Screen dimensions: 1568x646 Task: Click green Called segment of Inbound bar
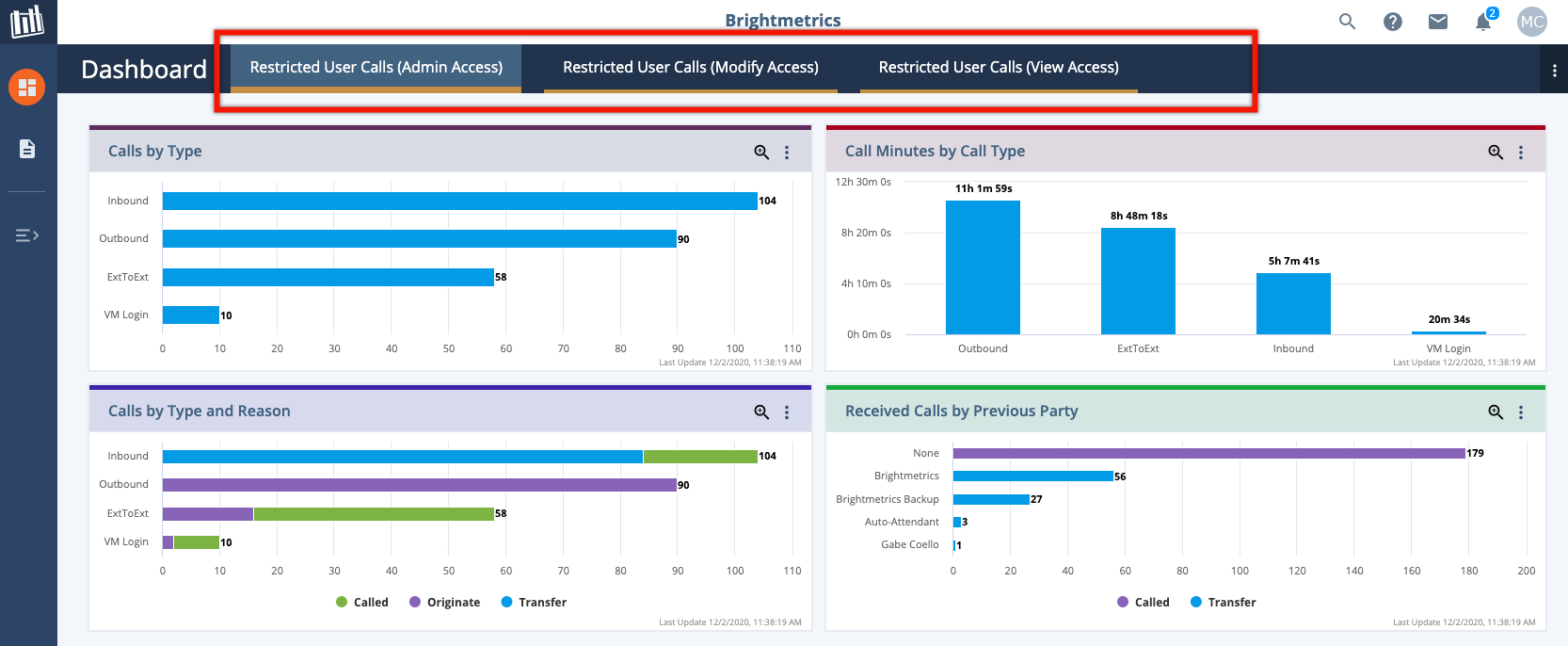tap(700, 457)
